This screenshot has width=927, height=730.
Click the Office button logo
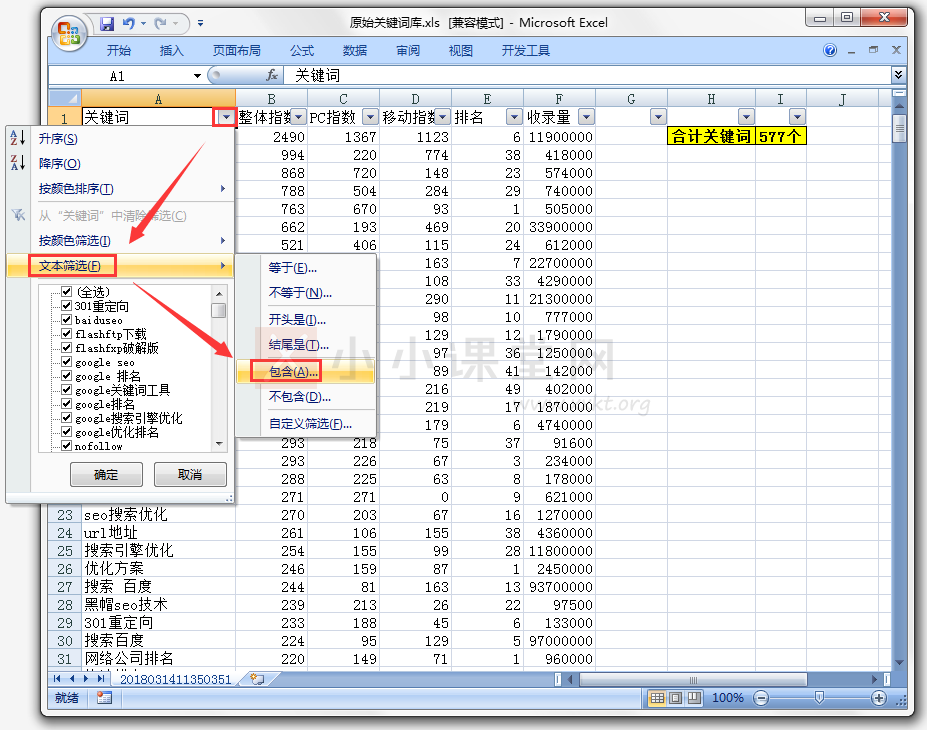click(69, 33)
